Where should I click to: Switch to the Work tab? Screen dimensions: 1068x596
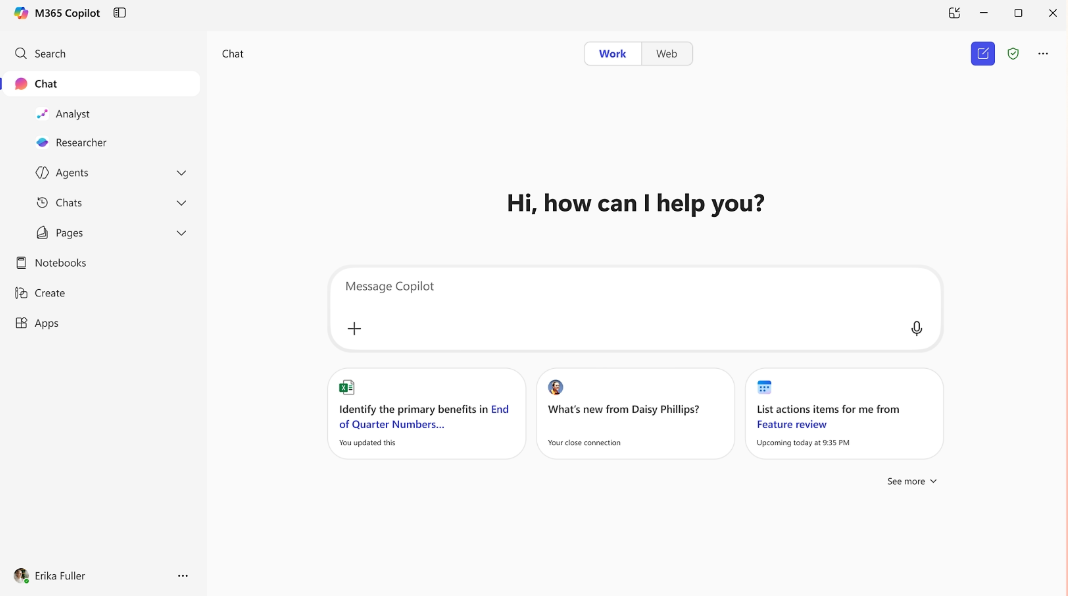612,54
